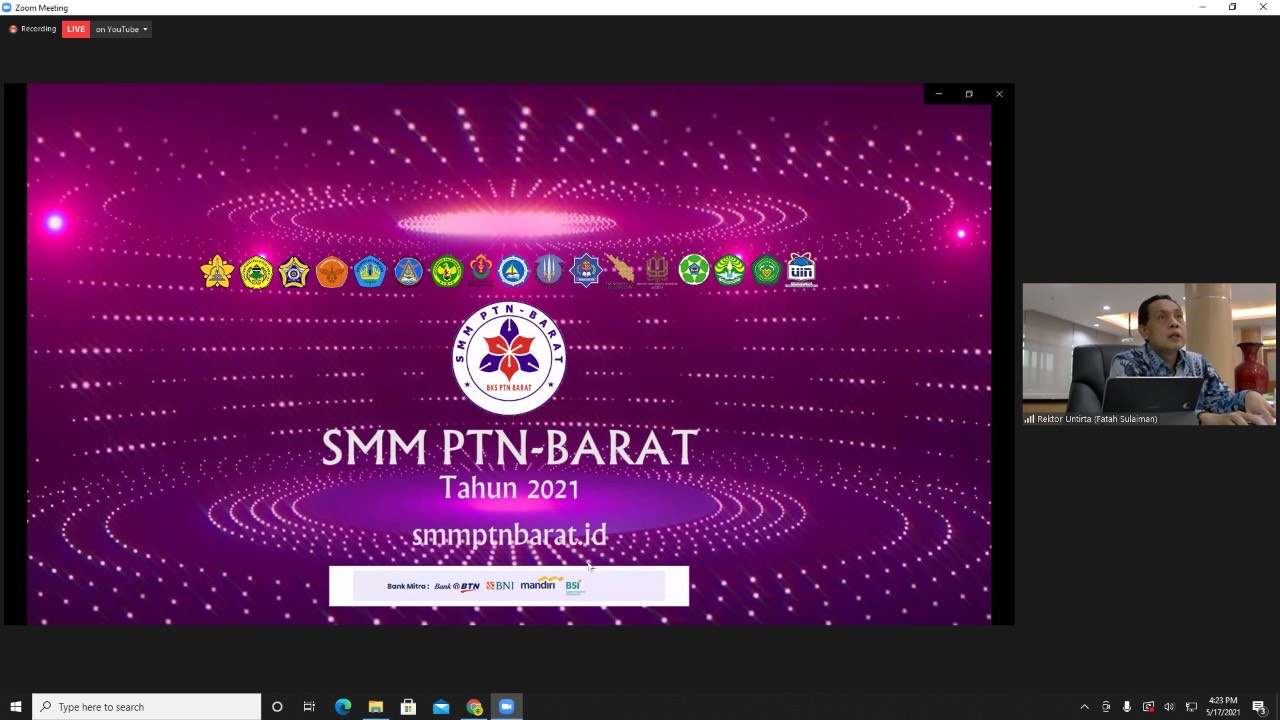Screen dimensions: 1280x720
Task: Open the volume control in the tray
Action: (1169, 707)
